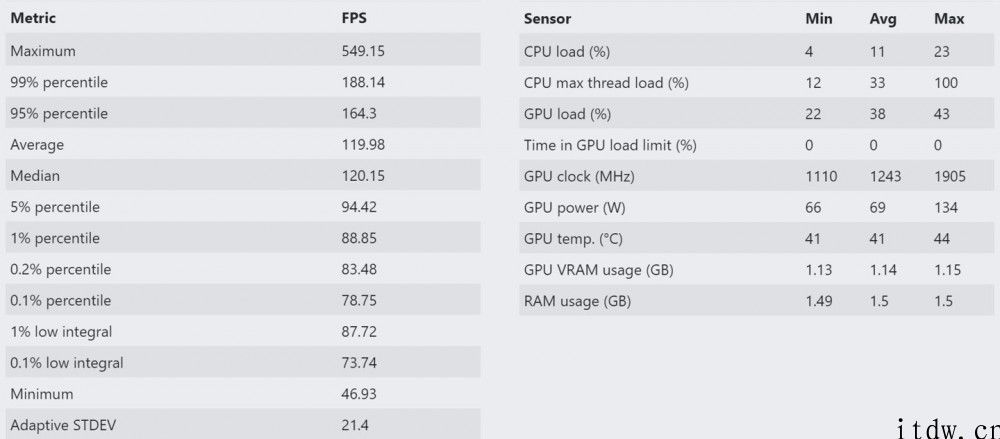Viewport: 1000px width, 439px height.
Task: Select the 99% percentile row
Action: pos(243,82)
